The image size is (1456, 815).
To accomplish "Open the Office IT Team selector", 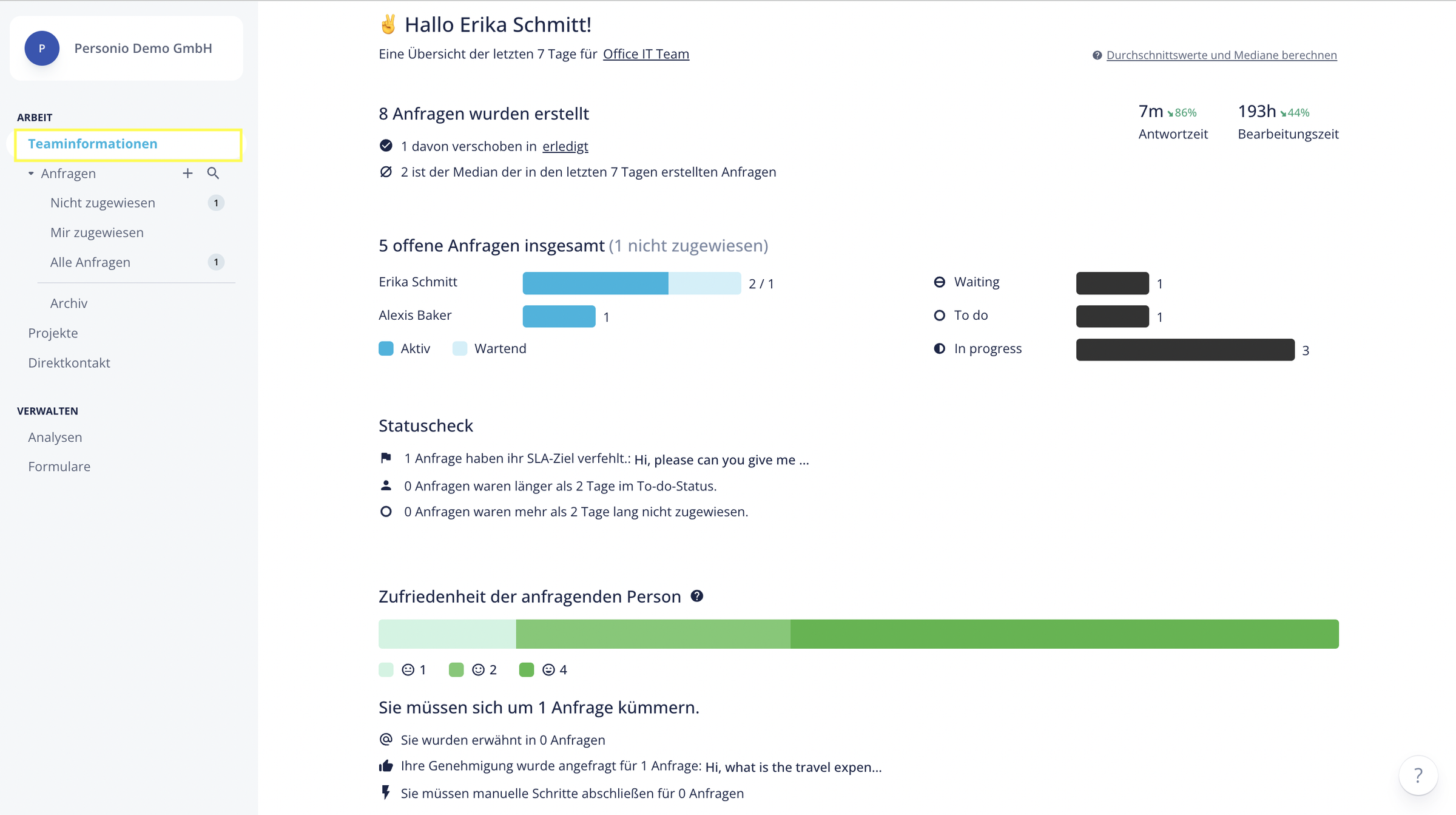I will pos(645,54).
